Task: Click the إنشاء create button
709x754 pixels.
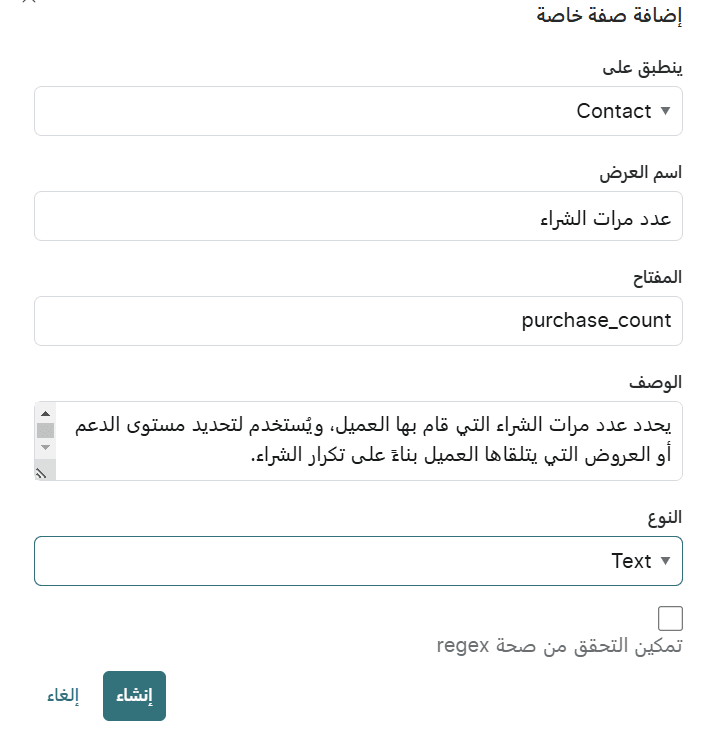Action: 134,696
